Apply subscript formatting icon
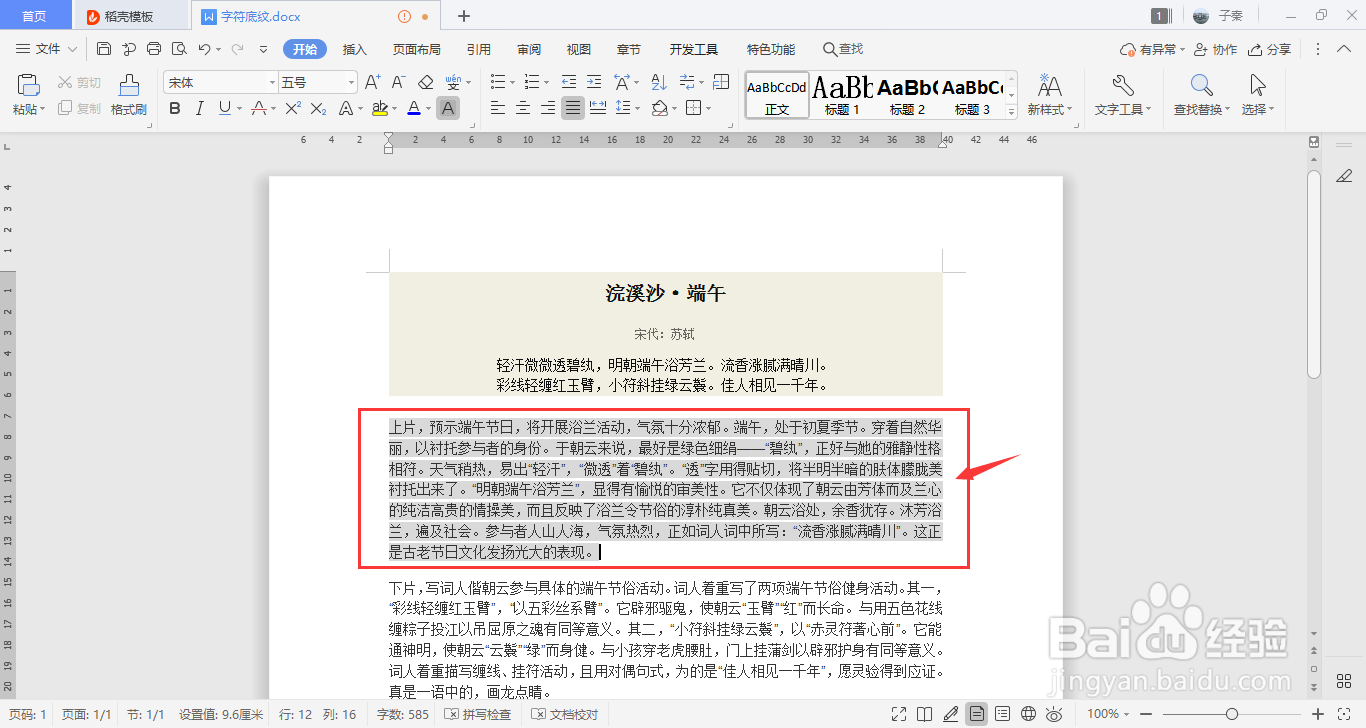 (316, 108)
